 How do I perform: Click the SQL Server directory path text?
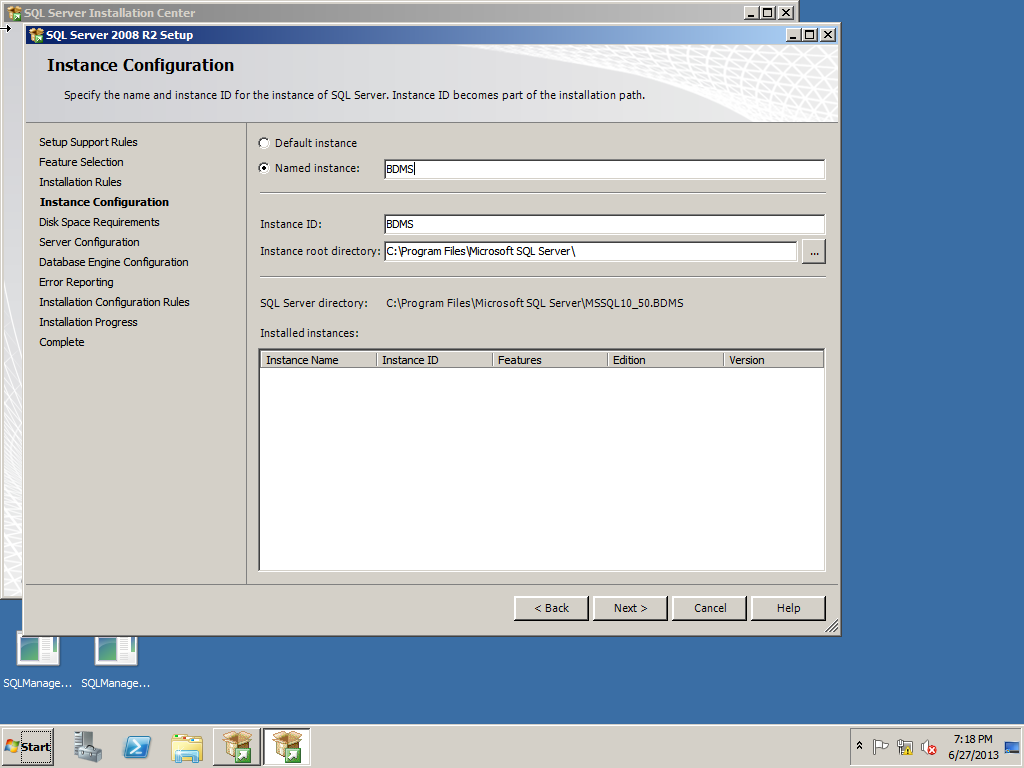(x=535, y=303)
